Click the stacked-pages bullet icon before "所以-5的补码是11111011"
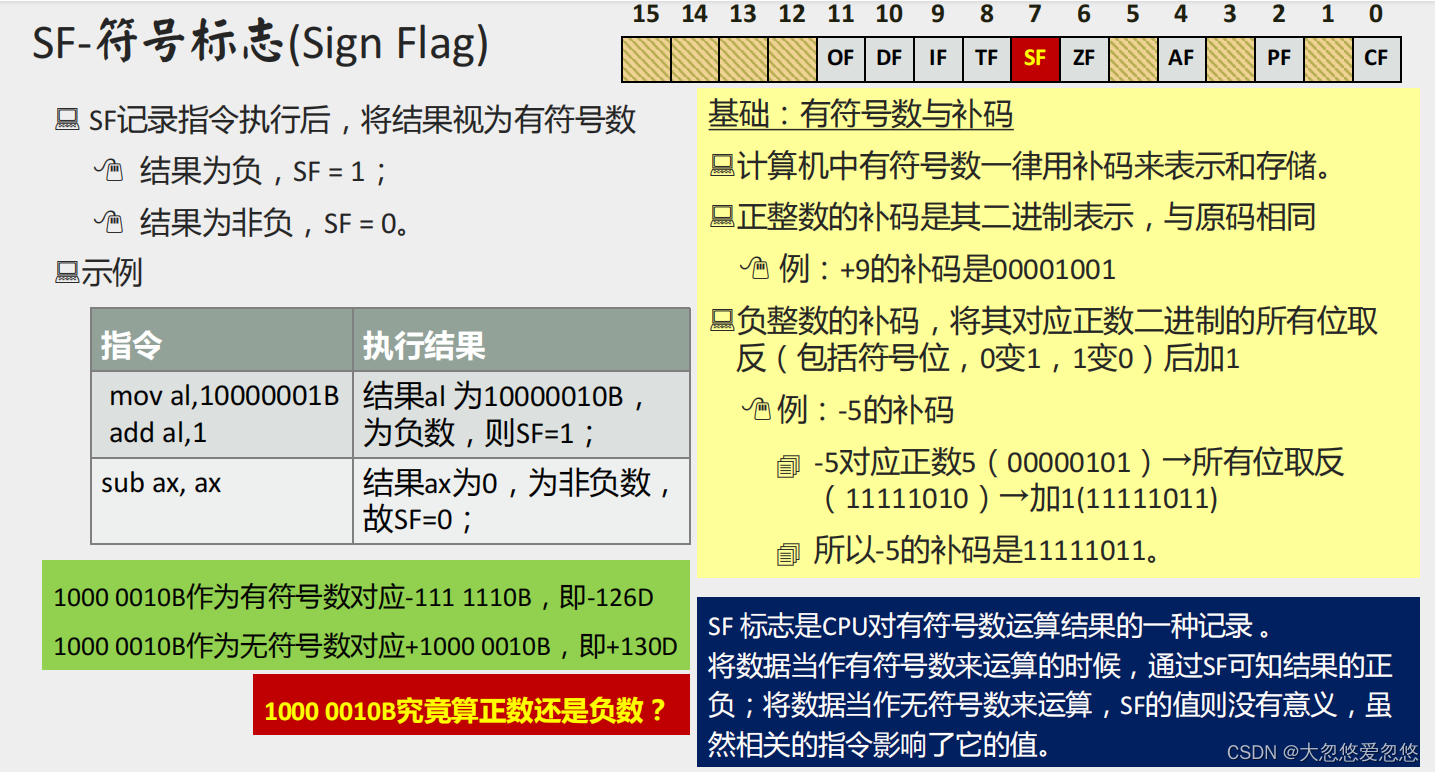Image resolution: width=1435 pixels, height=772 pixels. [789, 552]
